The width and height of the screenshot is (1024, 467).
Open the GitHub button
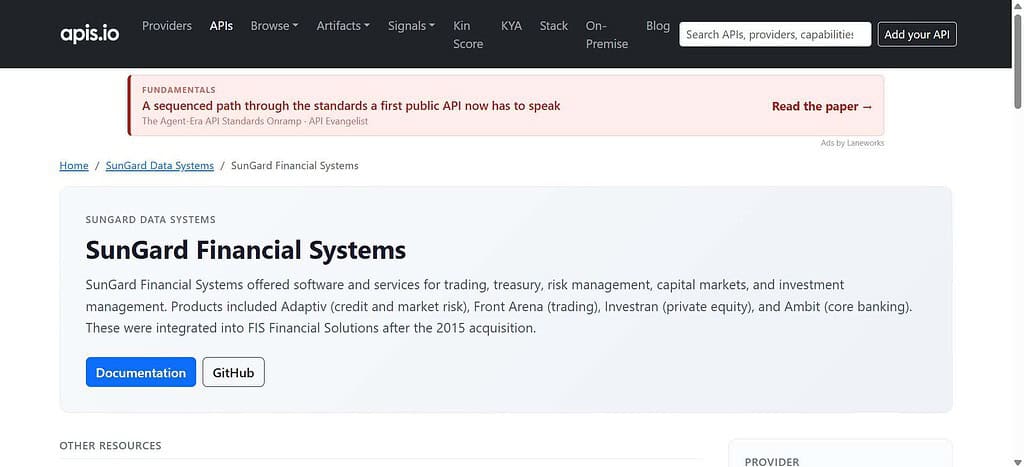pos(233,372)
